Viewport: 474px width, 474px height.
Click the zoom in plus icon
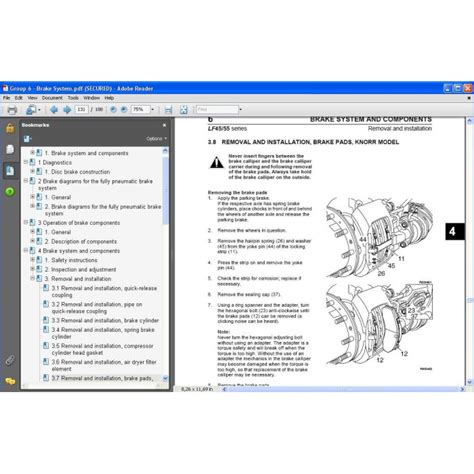point(124,109)
